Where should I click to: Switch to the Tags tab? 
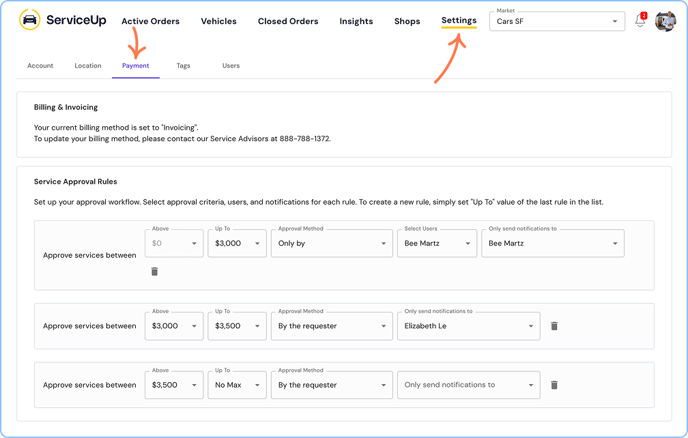click(183, 66)
